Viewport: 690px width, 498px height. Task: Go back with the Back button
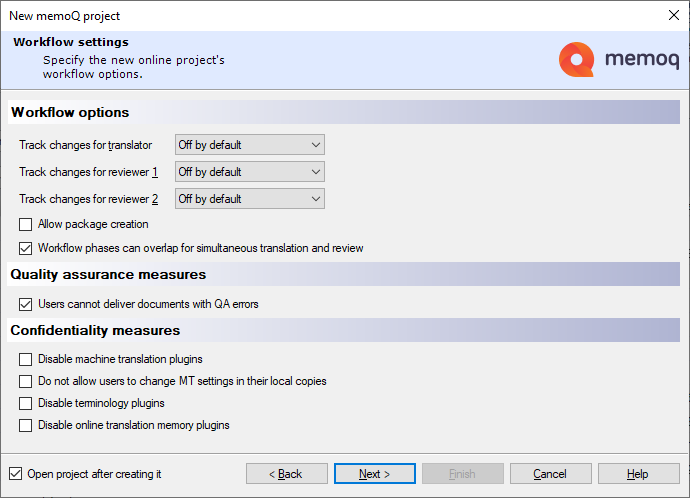click(x=287, y=474)
